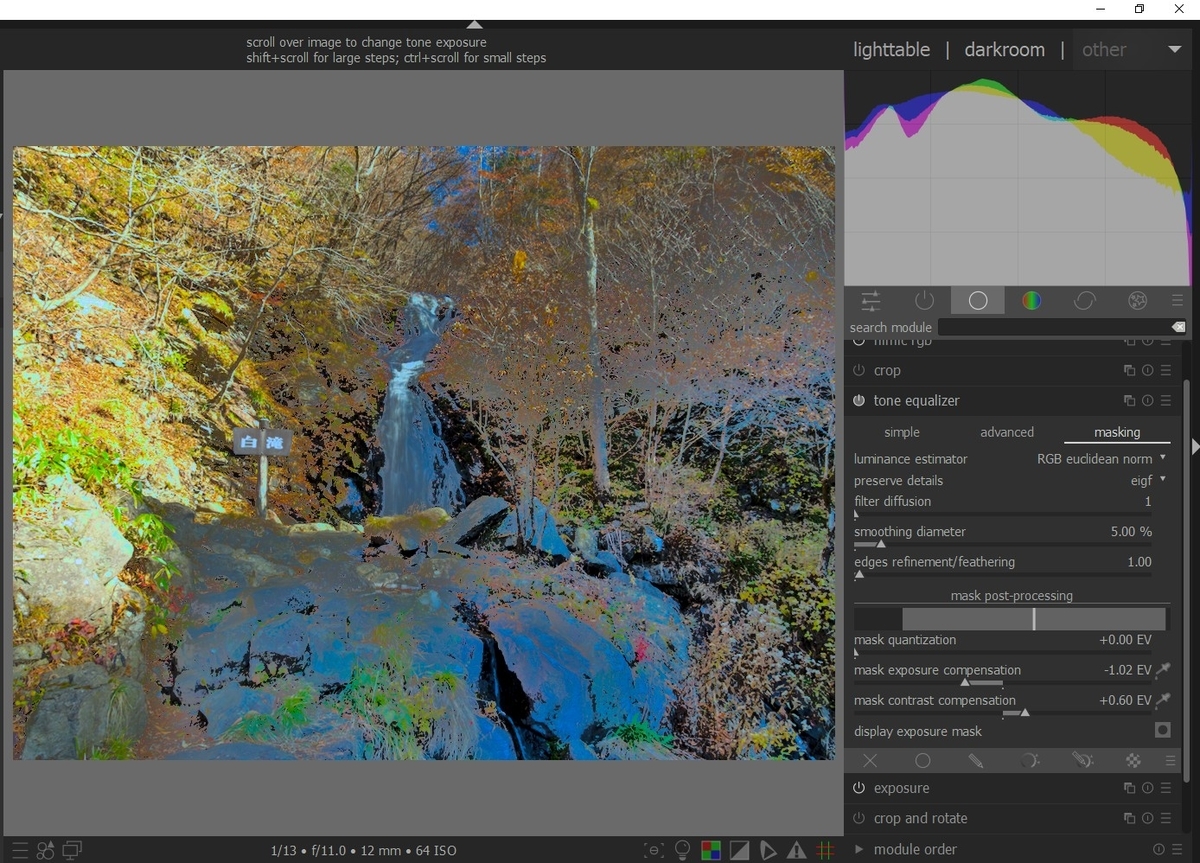This screenshot has height=863, width=1200.
Task: Select base modules group (circle icon)
Action: 978,300
